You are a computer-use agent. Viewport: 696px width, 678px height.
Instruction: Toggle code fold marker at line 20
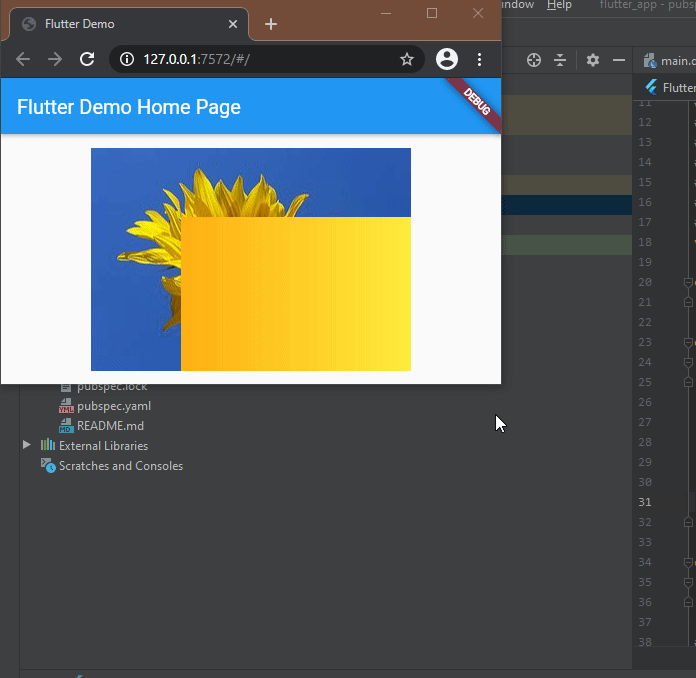pyautogui.click(x=688, y=282)
